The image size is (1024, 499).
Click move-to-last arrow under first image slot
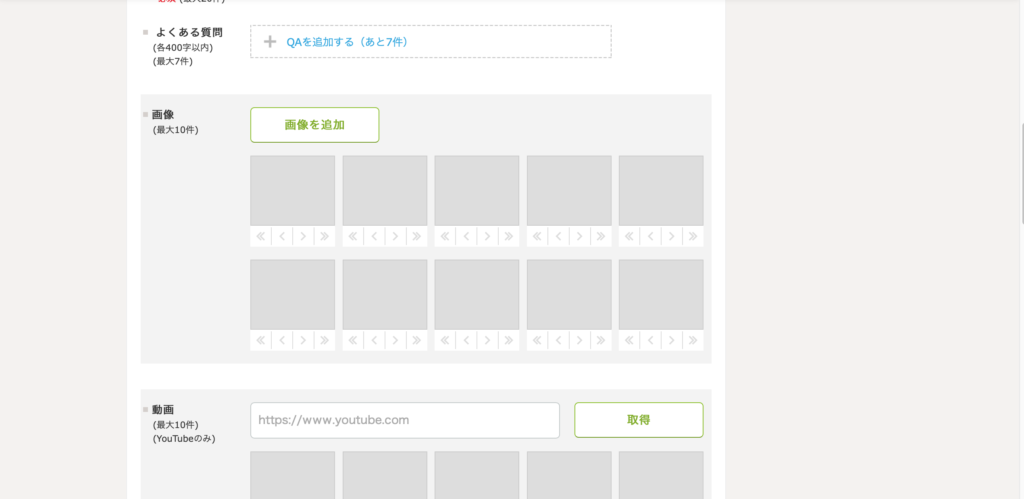324,237
